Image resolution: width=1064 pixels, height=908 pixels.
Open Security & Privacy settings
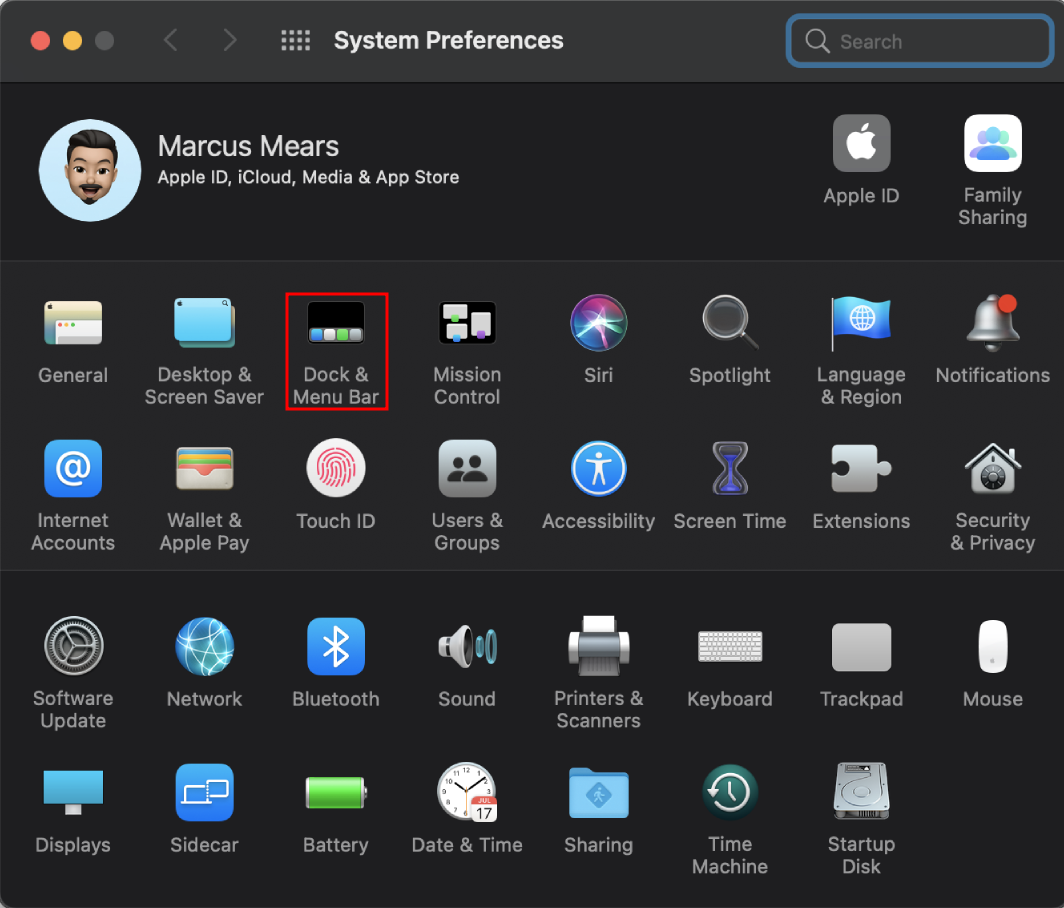pos(992,468)
